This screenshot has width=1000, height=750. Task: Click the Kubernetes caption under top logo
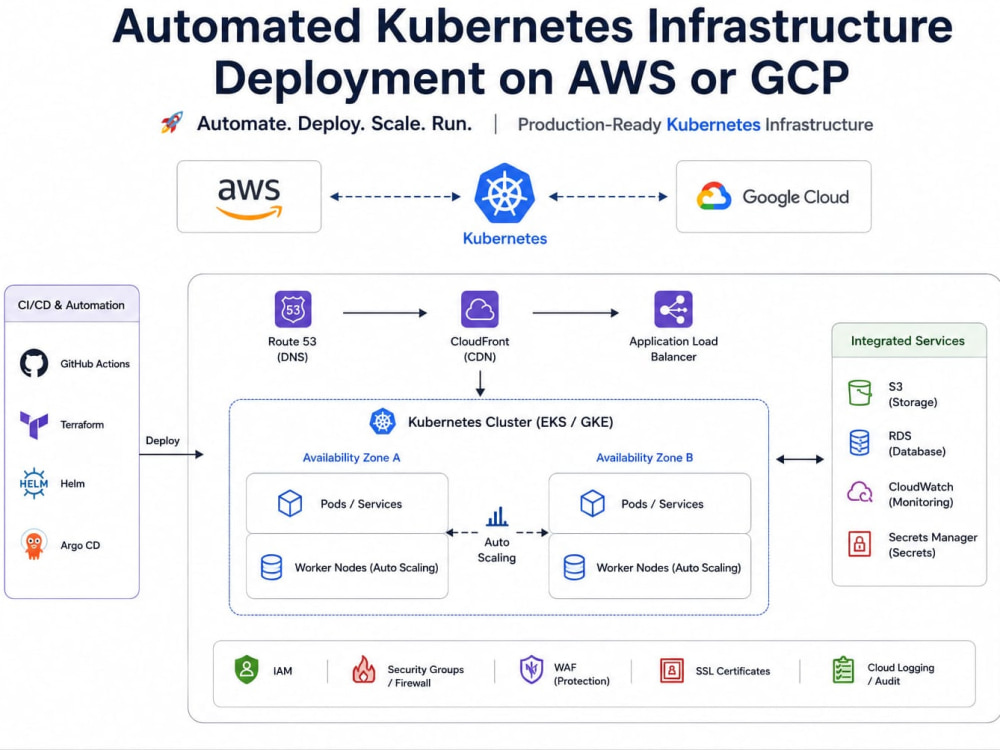pos(504,239)
